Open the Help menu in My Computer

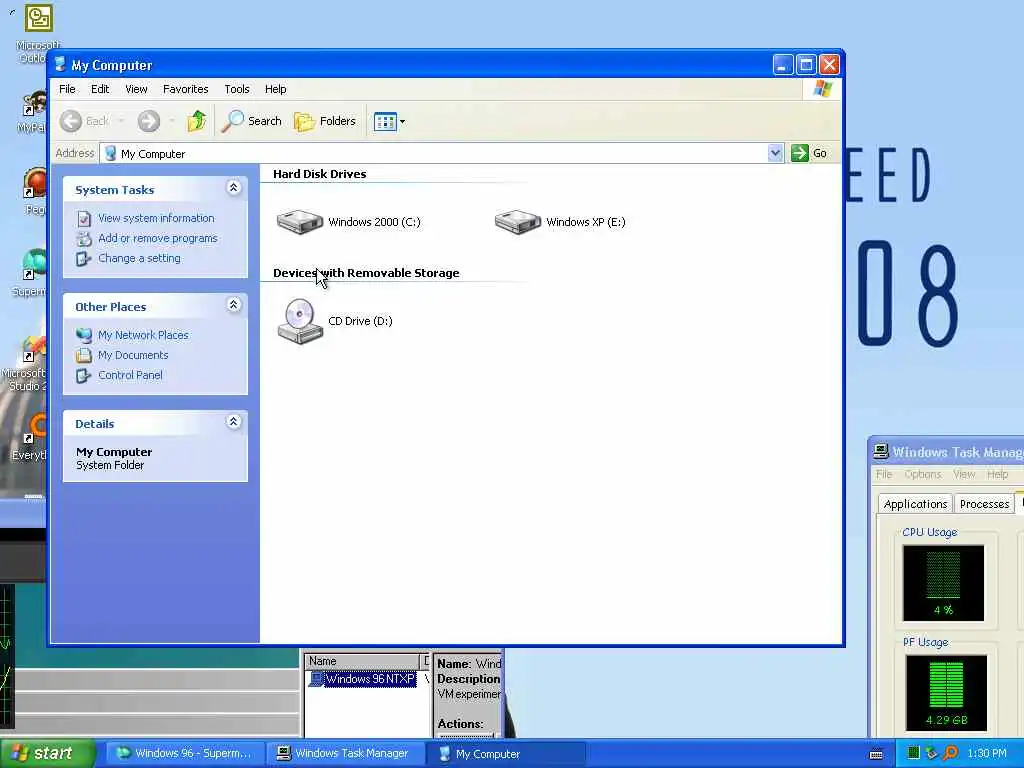(x=276, y=89)
